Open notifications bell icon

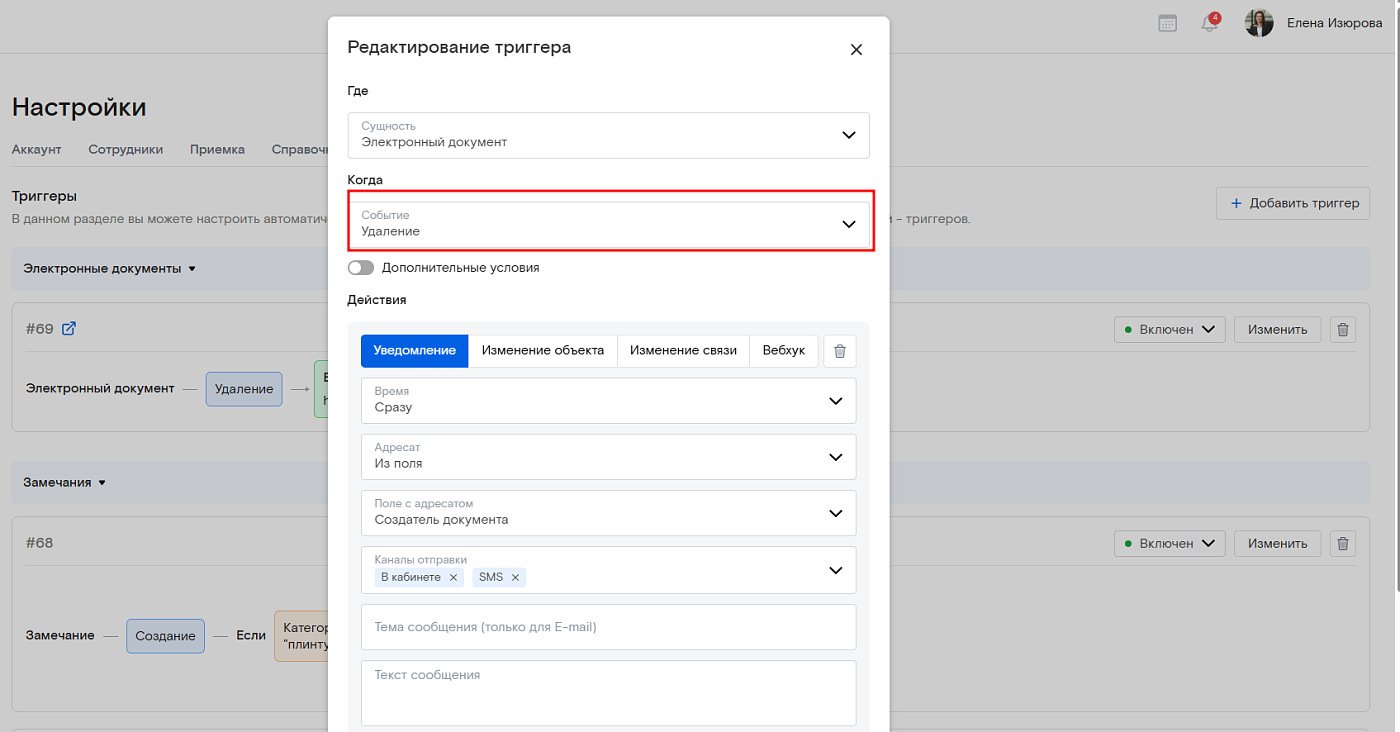1210,23
